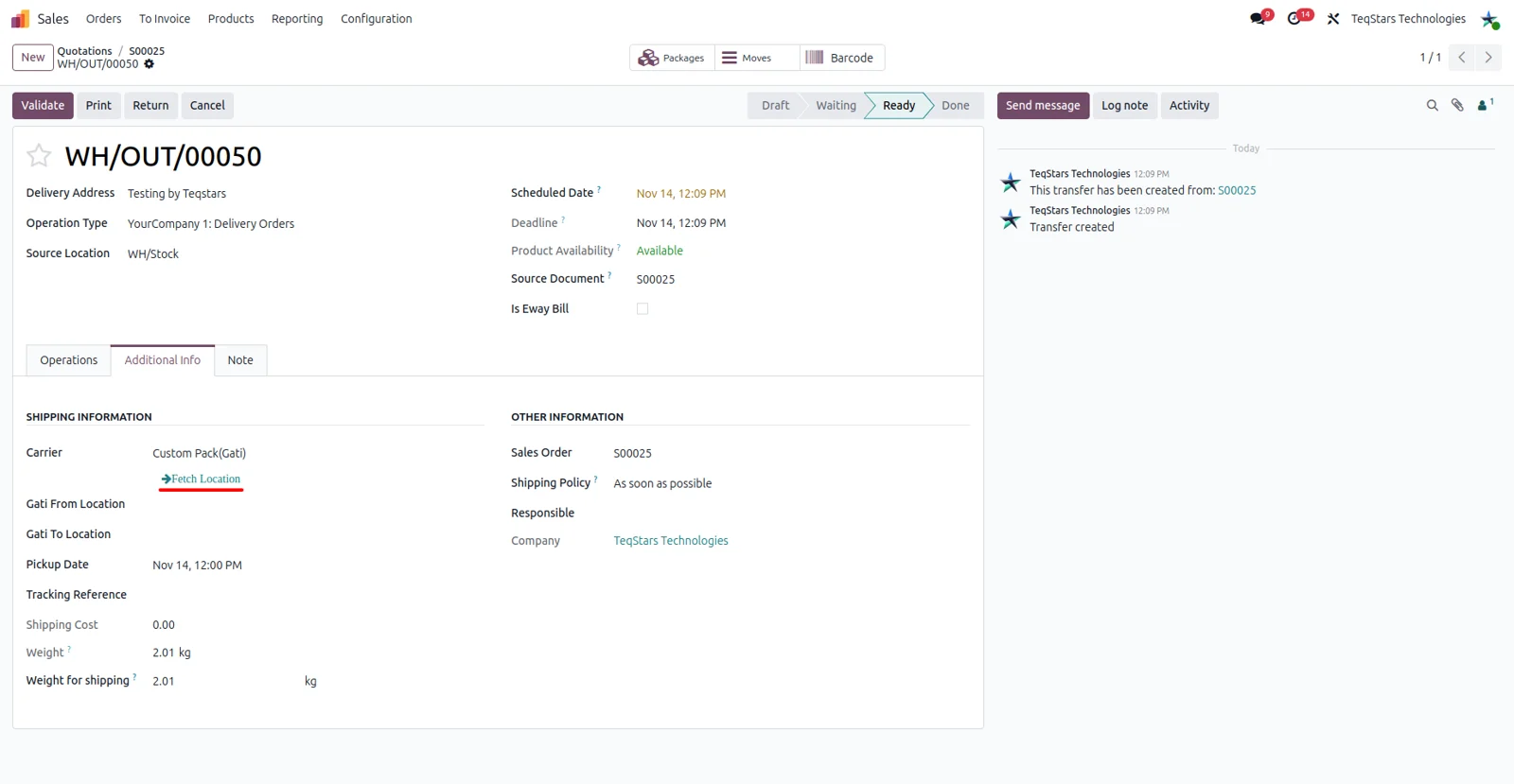The width and height of the screenshot is (1514, 784).
Task: Click the Barcode button
Action: coord(842,58)
